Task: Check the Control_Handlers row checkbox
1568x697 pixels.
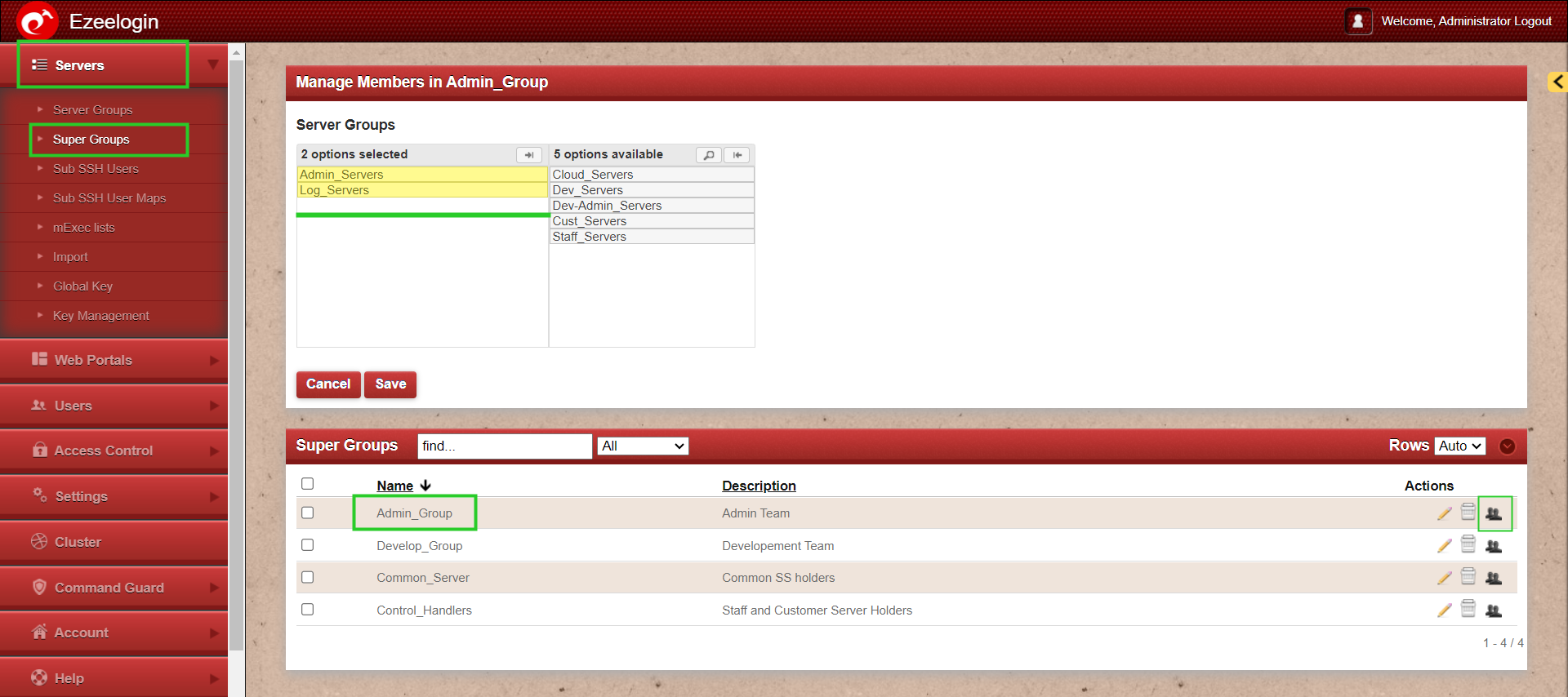Action: coord(307,609)
